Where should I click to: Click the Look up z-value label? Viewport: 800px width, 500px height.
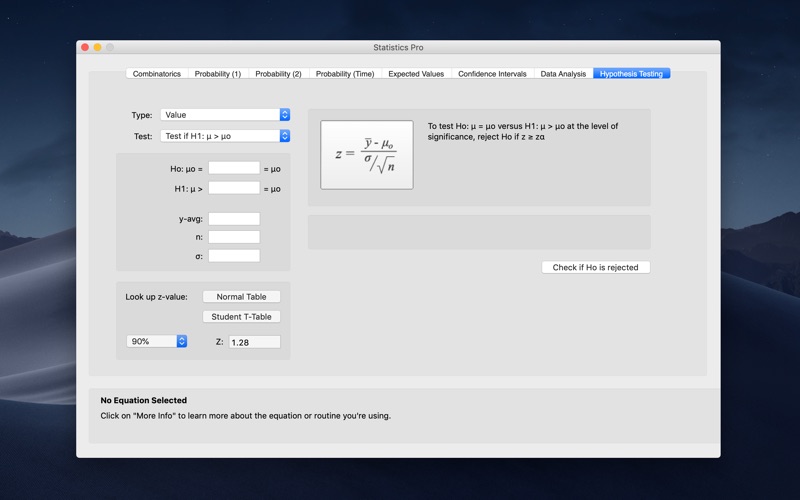click(x=157, y=296)
